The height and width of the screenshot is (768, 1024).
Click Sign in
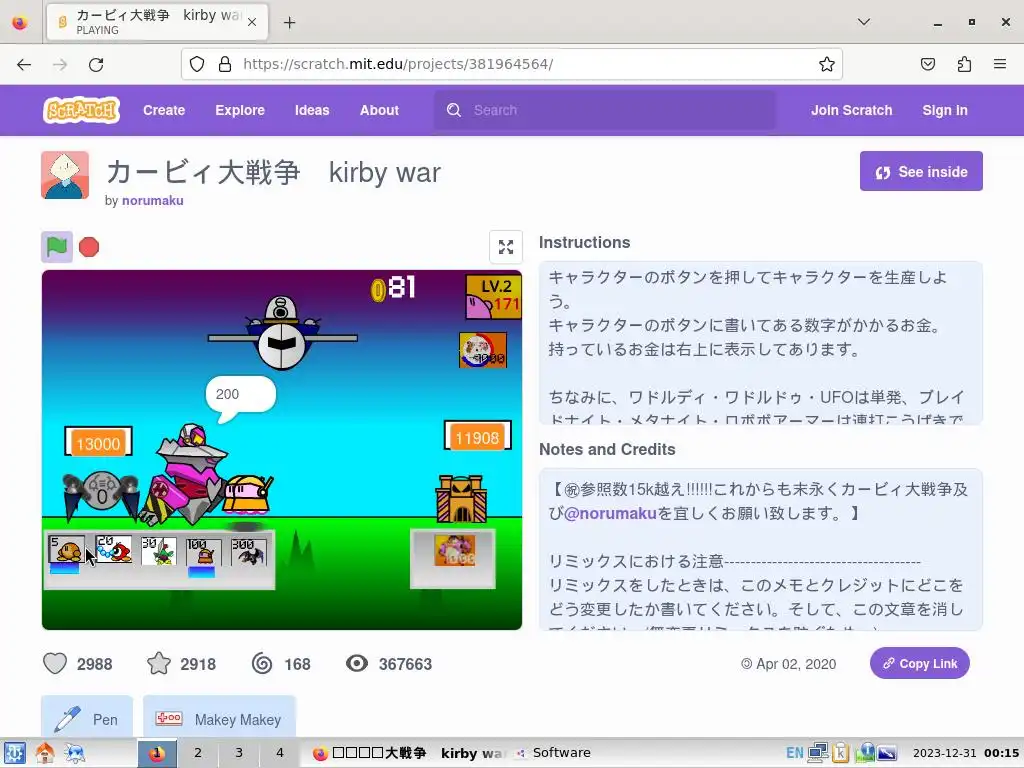tap(944, 110)
